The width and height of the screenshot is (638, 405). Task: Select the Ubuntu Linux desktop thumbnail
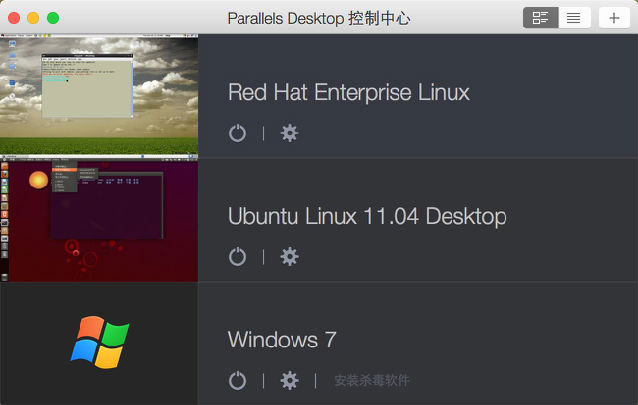[x=99, y=219]
